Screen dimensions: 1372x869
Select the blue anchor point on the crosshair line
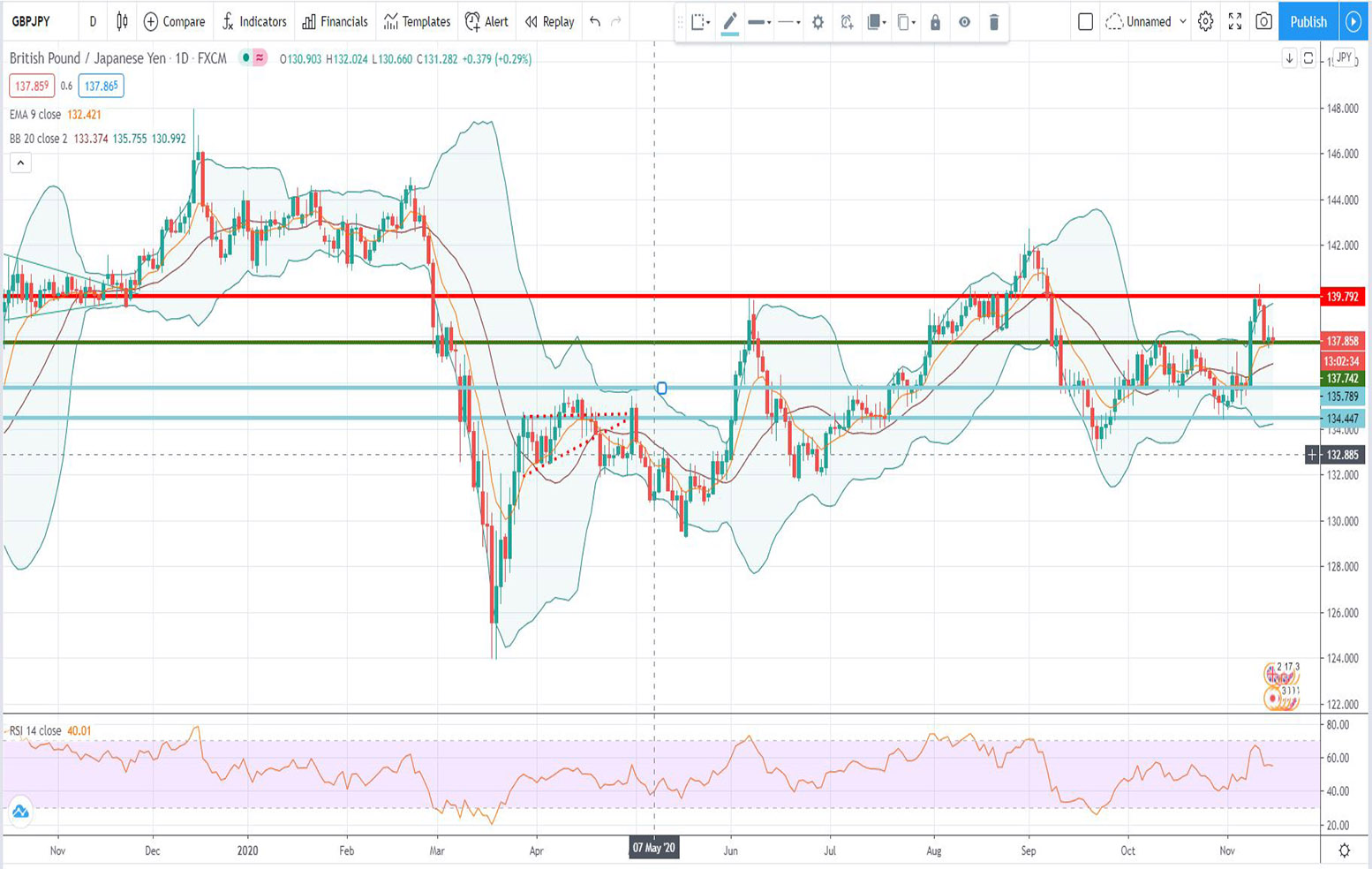pyautogui.click(x=661, y=388)
